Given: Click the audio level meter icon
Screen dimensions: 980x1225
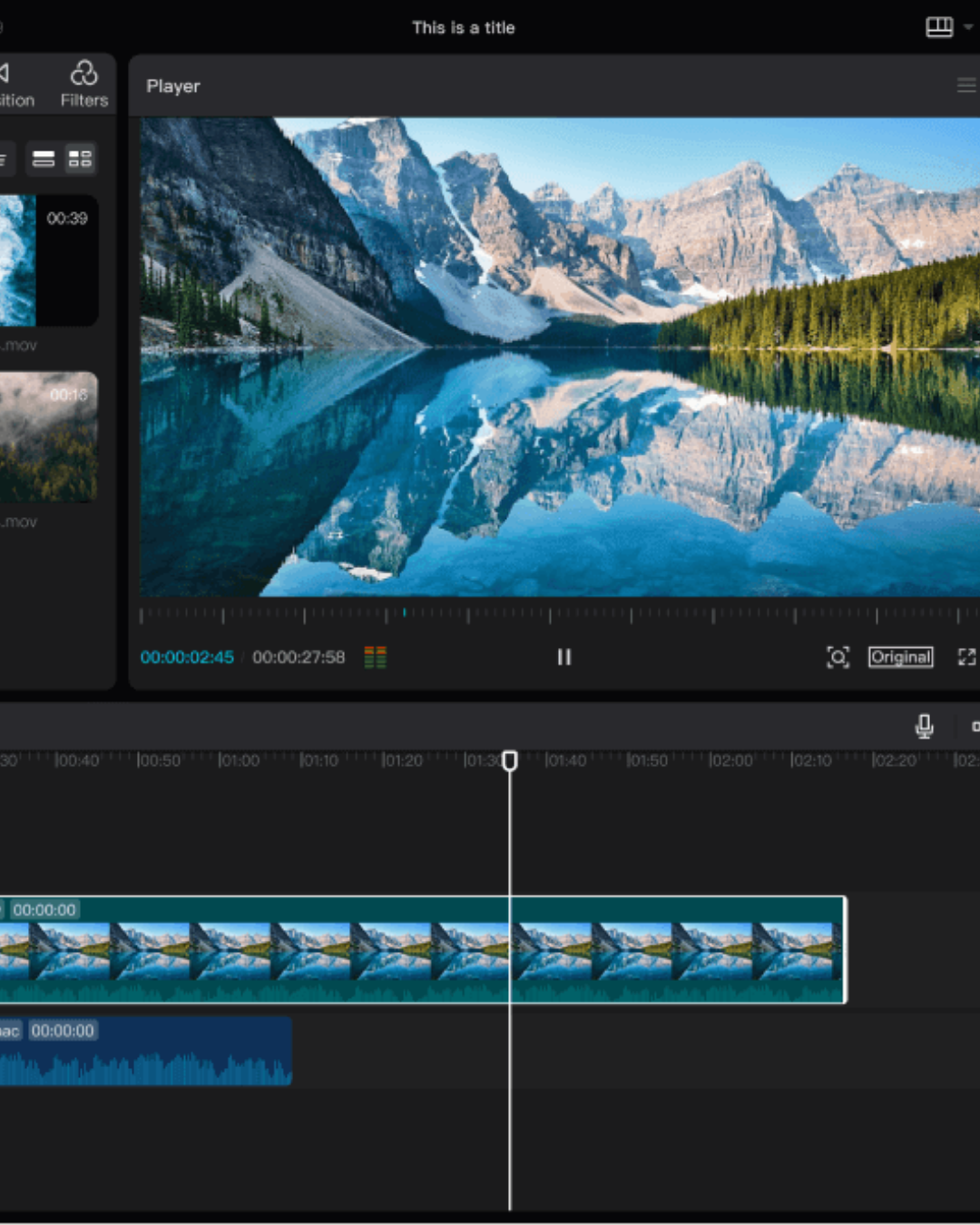Looking at the screenshot, I should pyautogui.click(x=375, y=657).
